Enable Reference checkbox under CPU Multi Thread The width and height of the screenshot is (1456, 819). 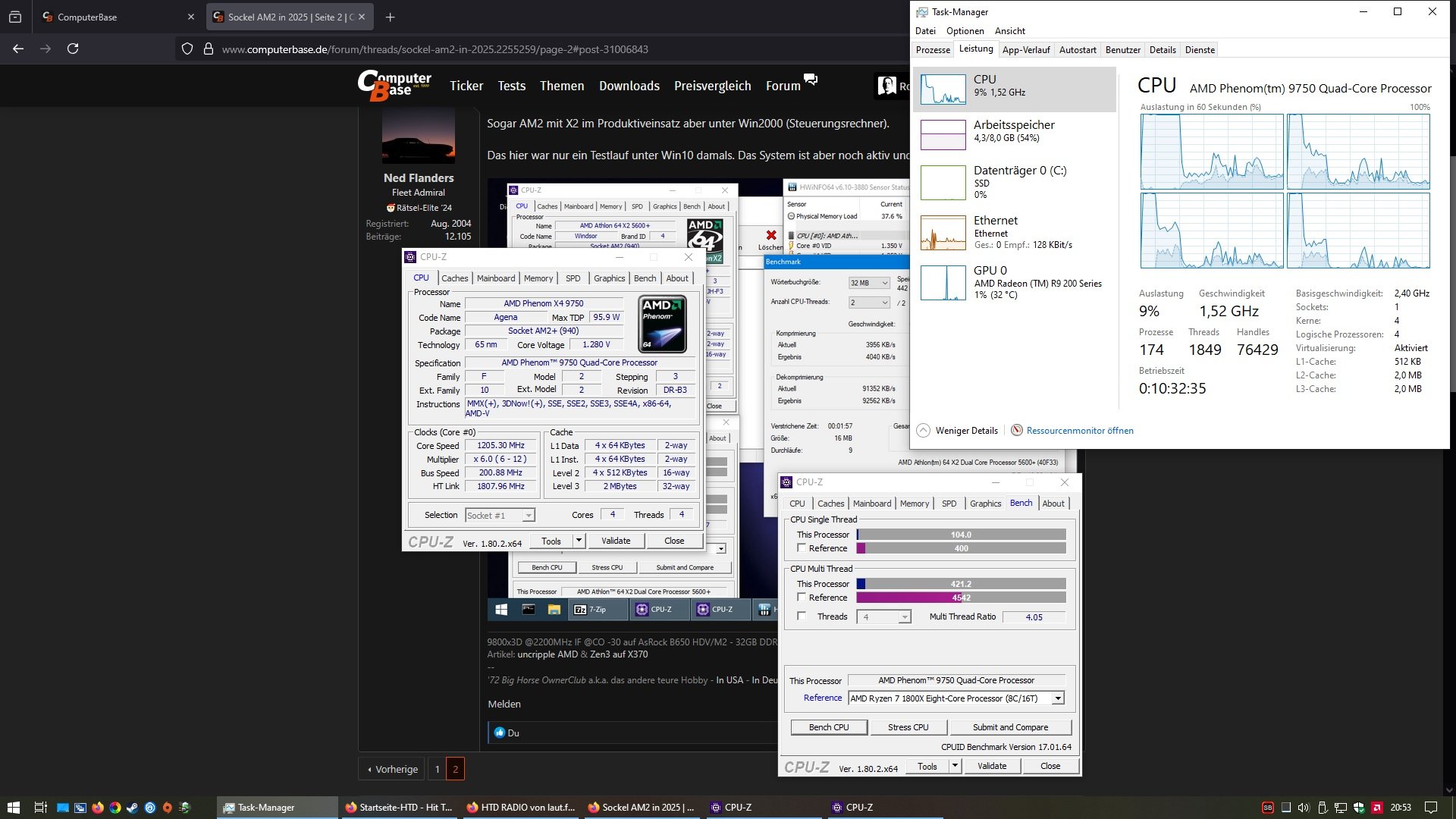[802, 598]
